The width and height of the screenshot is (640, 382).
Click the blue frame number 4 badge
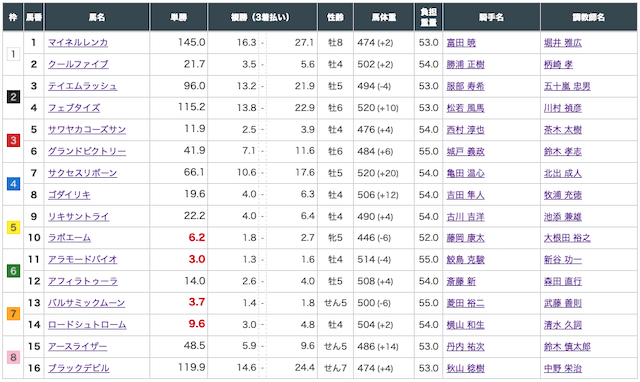13,184
